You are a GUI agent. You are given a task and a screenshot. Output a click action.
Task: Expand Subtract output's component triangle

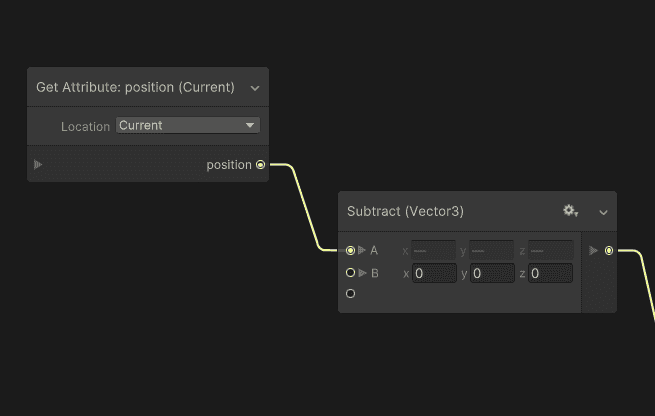point(593,250)
